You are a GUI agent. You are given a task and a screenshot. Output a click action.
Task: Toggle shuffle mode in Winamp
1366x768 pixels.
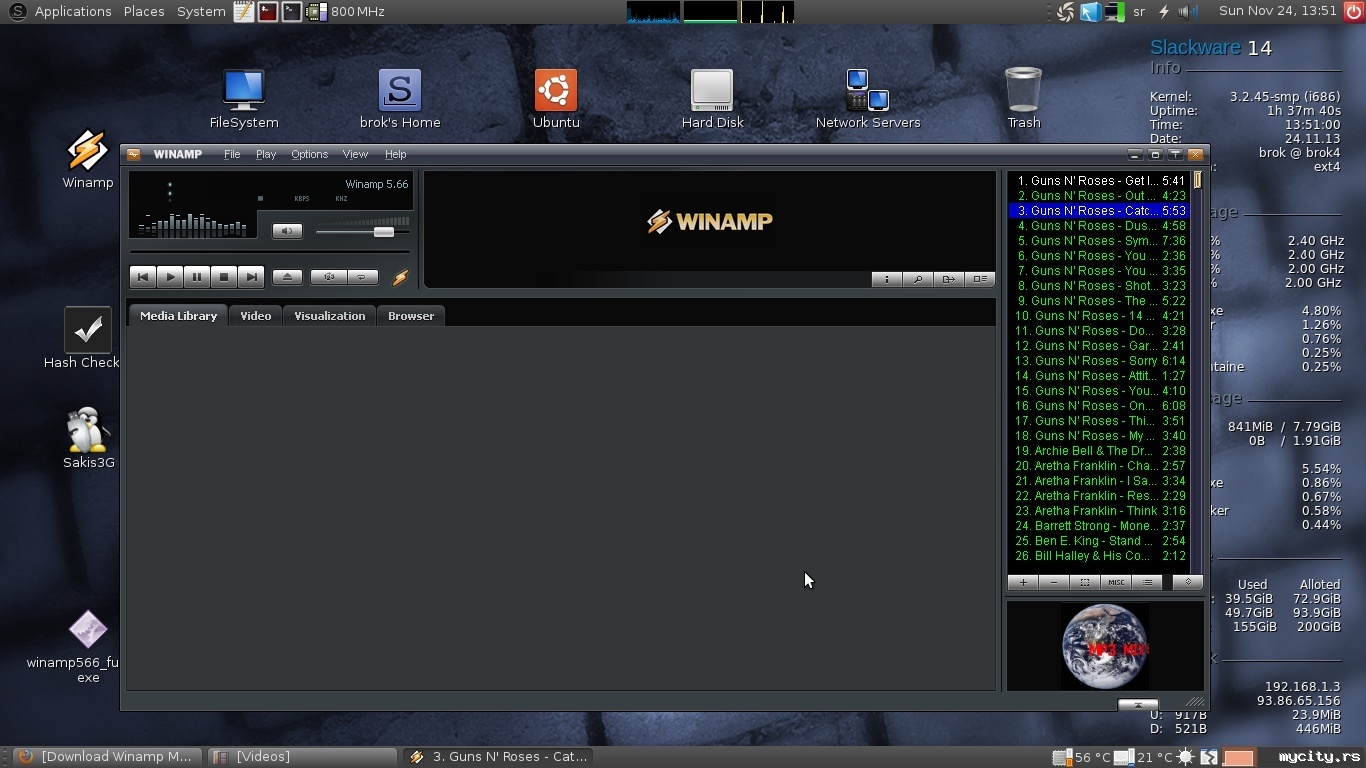[x=328, y=277]
